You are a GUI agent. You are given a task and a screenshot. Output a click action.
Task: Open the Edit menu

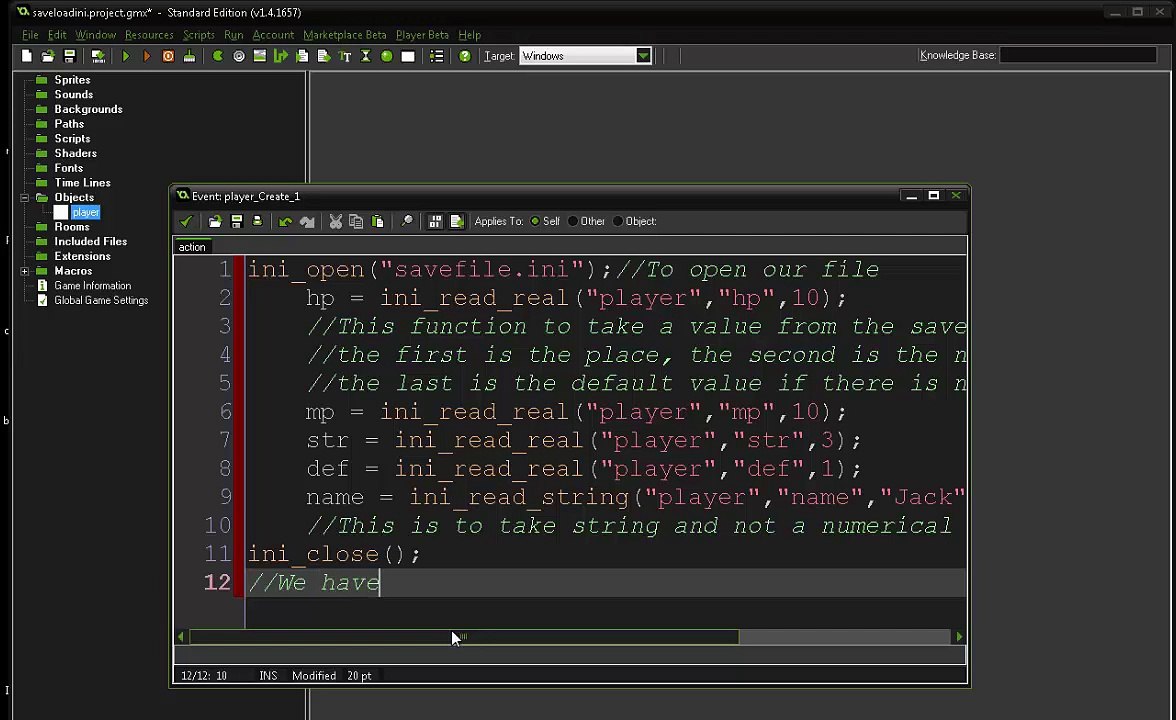click(57, 35)
